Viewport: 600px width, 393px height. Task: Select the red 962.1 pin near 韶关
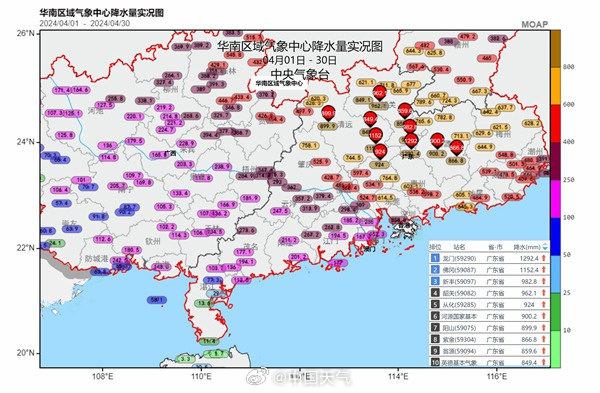379,93
